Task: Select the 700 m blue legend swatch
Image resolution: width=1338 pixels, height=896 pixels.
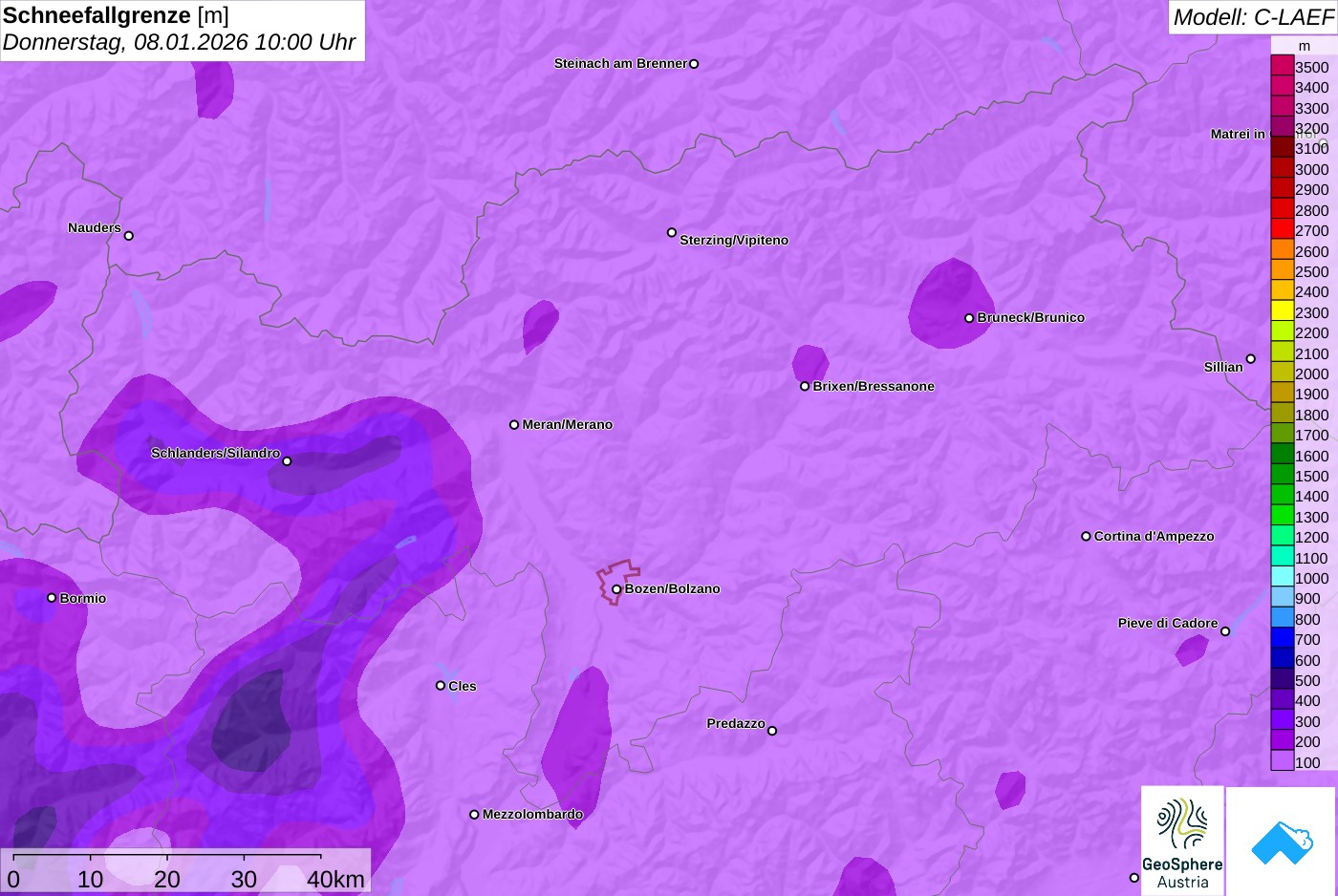Action: pos(1282,638)
